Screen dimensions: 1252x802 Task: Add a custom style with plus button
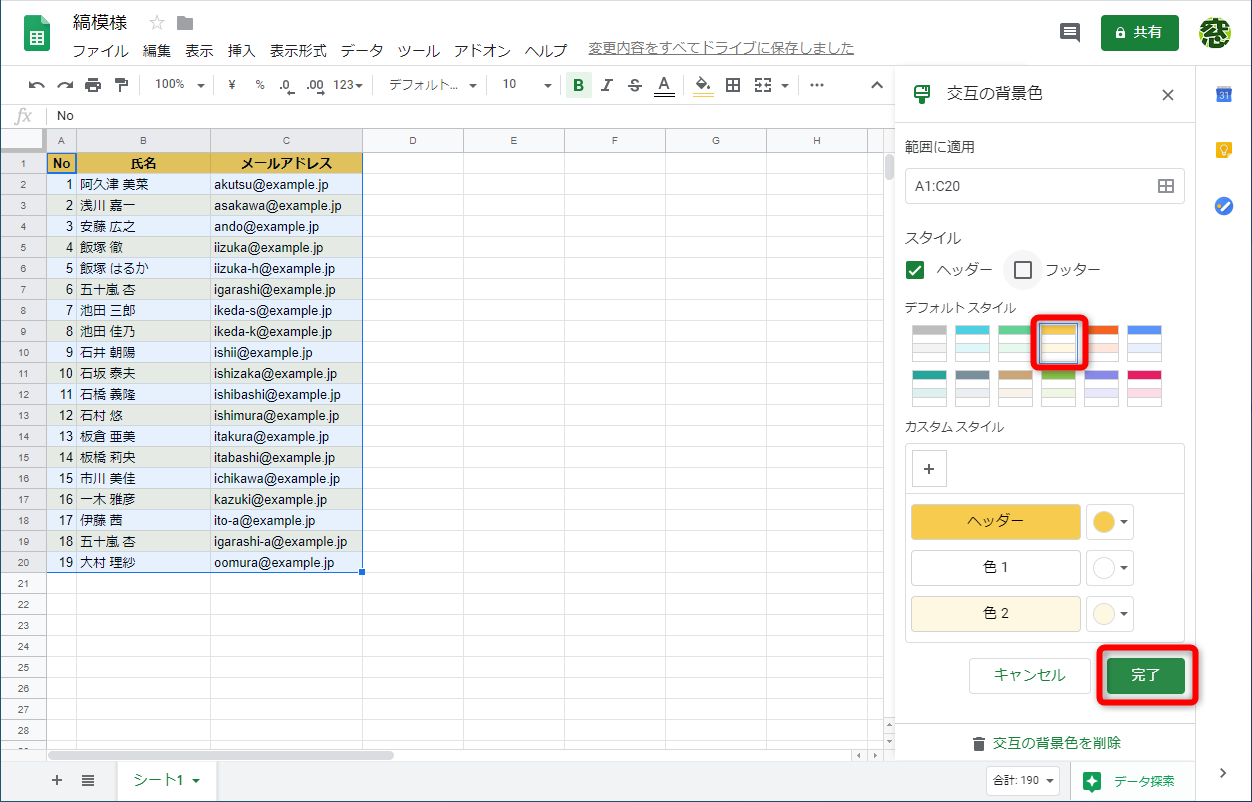[929, 469]
